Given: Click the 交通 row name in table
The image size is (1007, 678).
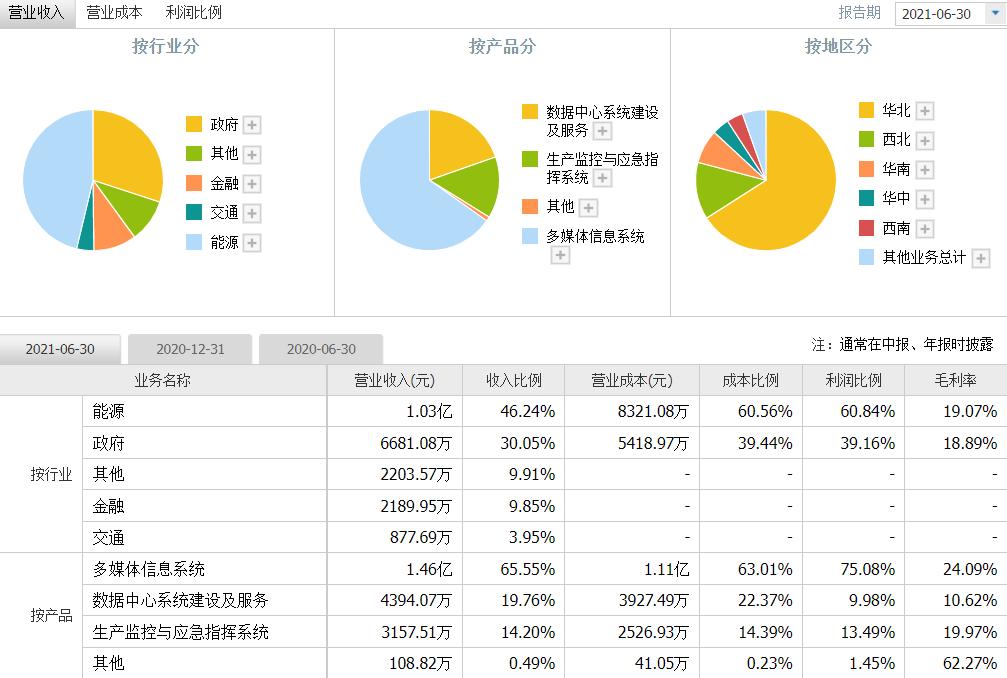Looking at the screenshot, I should tap(108, 537).
